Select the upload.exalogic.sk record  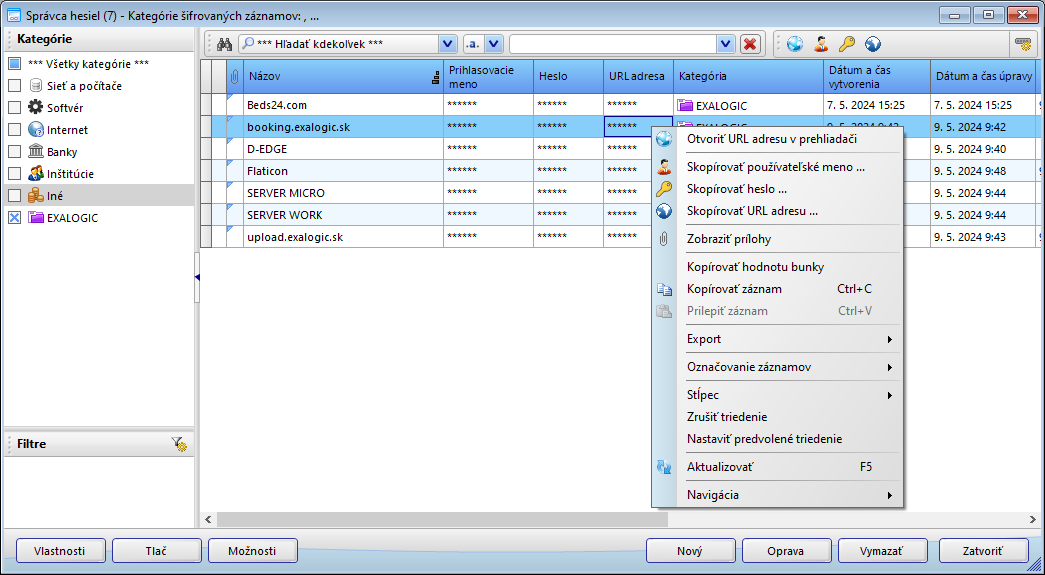pyautogui.click(x=295, y=237)
